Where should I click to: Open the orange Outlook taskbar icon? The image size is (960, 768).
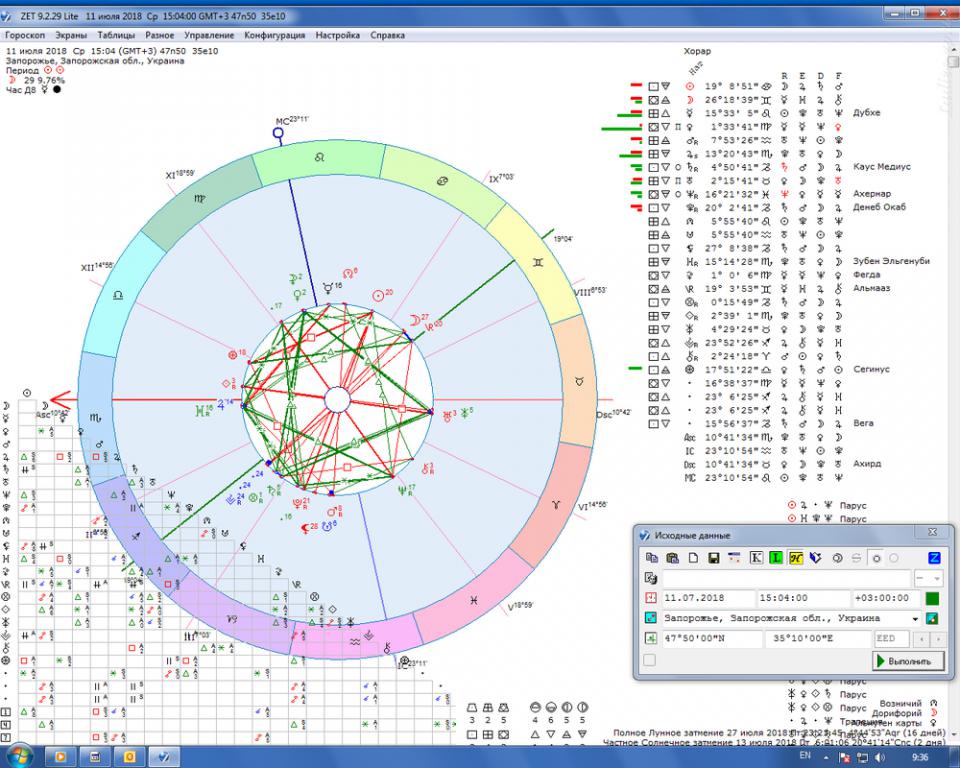point(130,757)
